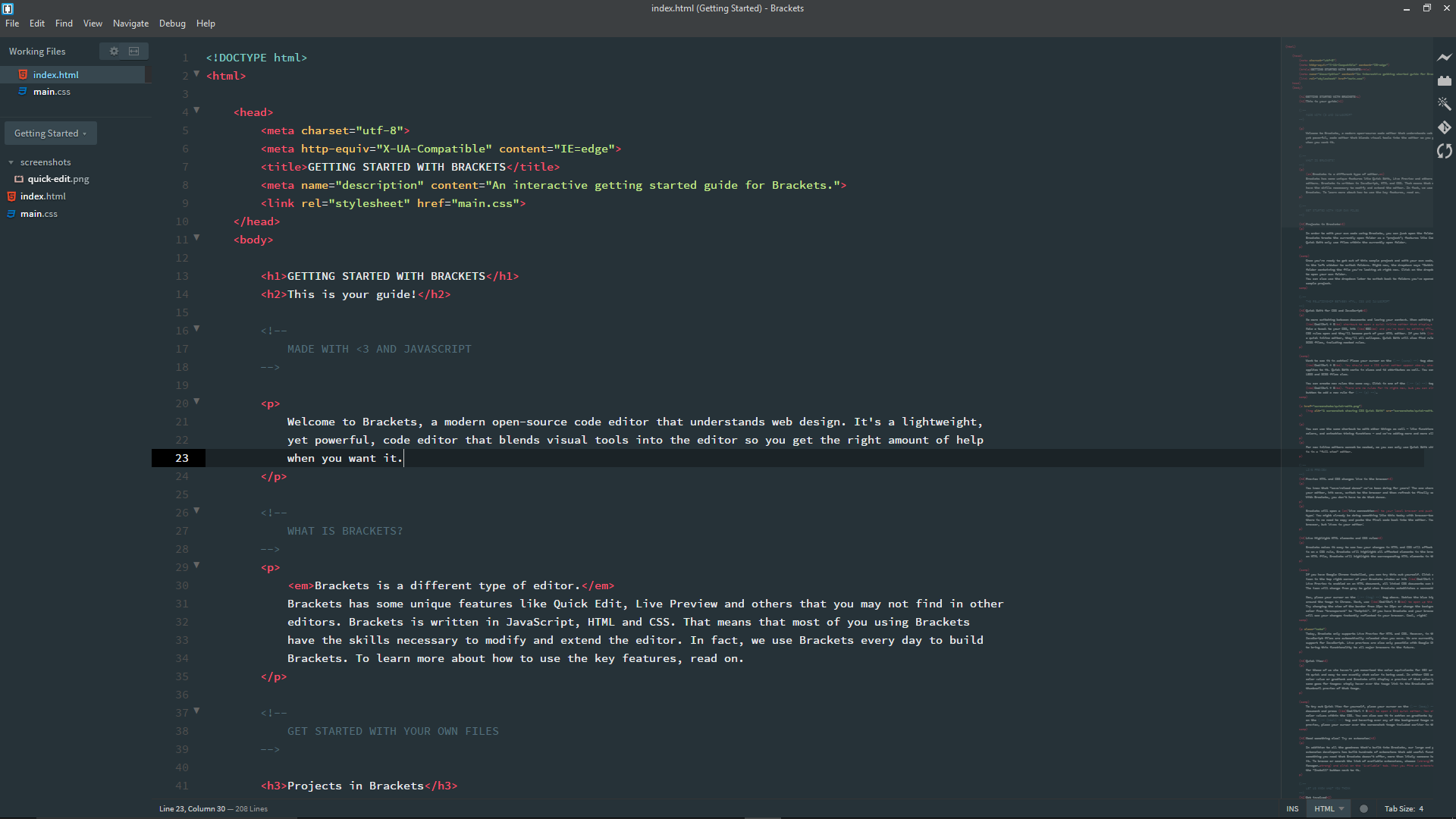The height and width of the screenshot is (819, 1456).
Task: Open the Navigate menu
Action: click(x=130, y=24)
